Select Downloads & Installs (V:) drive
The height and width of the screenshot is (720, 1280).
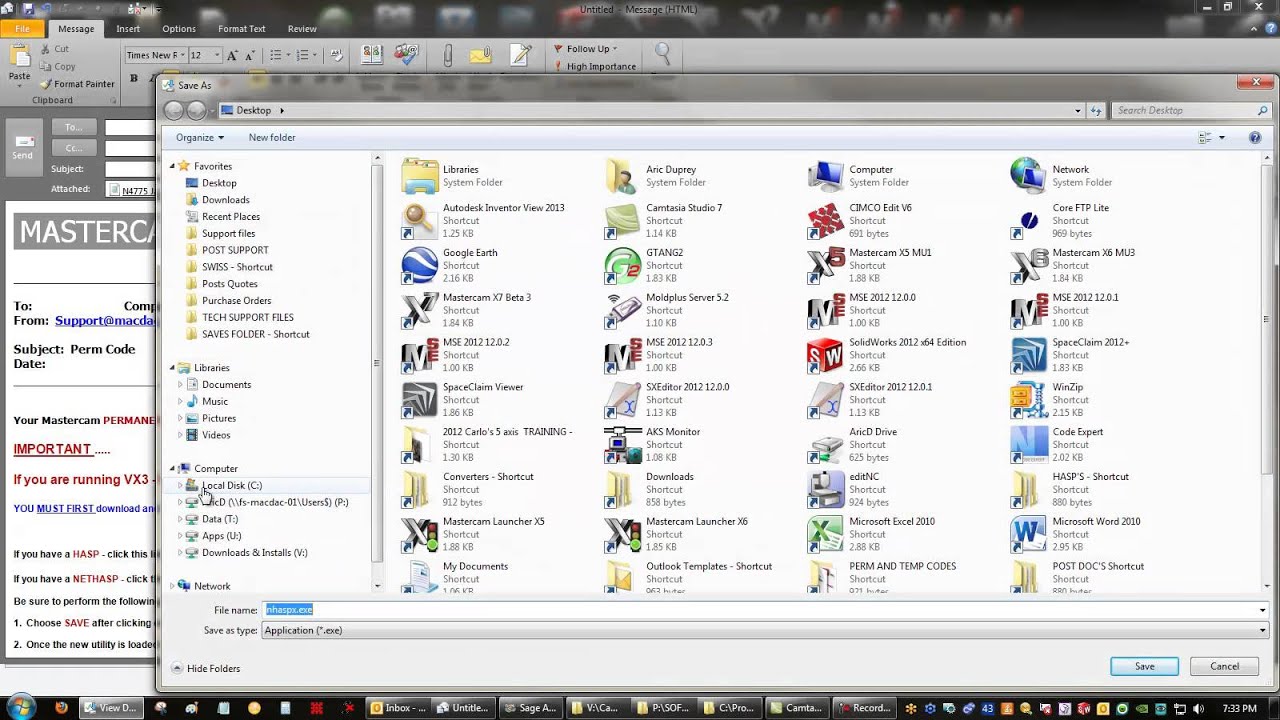255,552
